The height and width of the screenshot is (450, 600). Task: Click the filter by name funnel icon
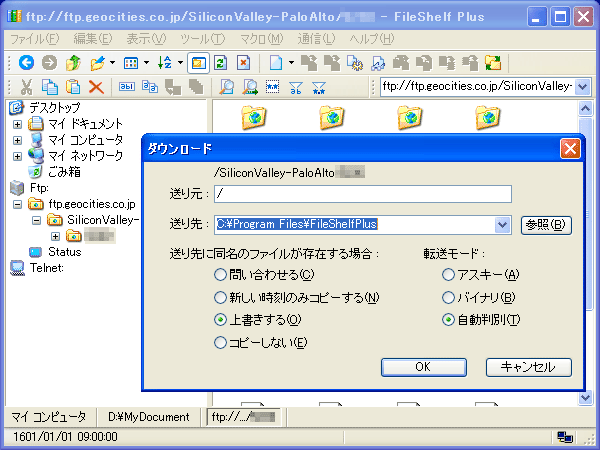point(295,88)
